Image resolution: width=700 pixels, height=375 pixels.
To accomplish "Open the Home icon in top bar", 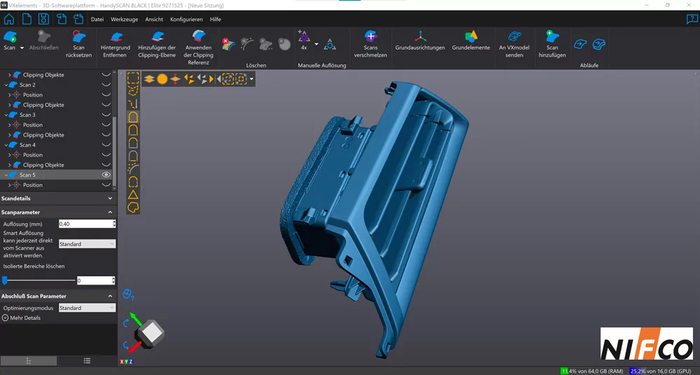I will click(9, 19).
